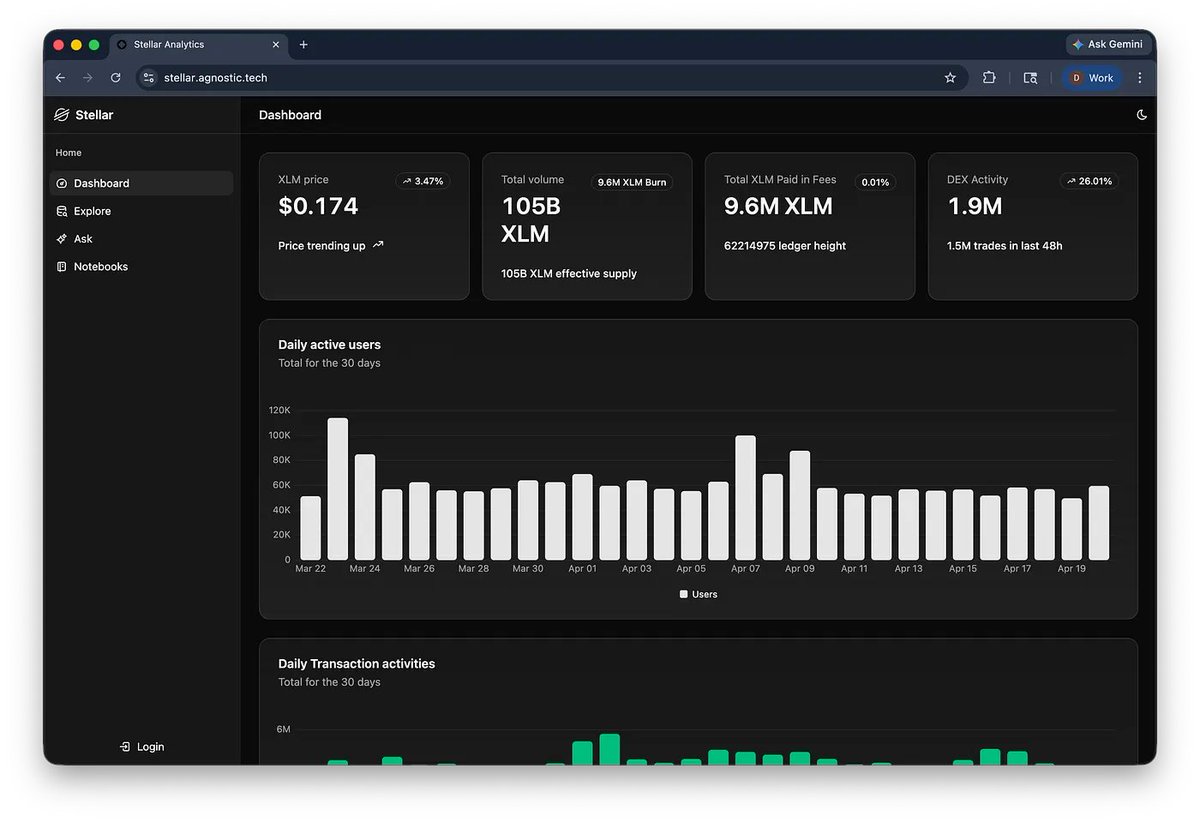
Task: Click the '105B XLM effective supply' text
Action: coord(569,274)
